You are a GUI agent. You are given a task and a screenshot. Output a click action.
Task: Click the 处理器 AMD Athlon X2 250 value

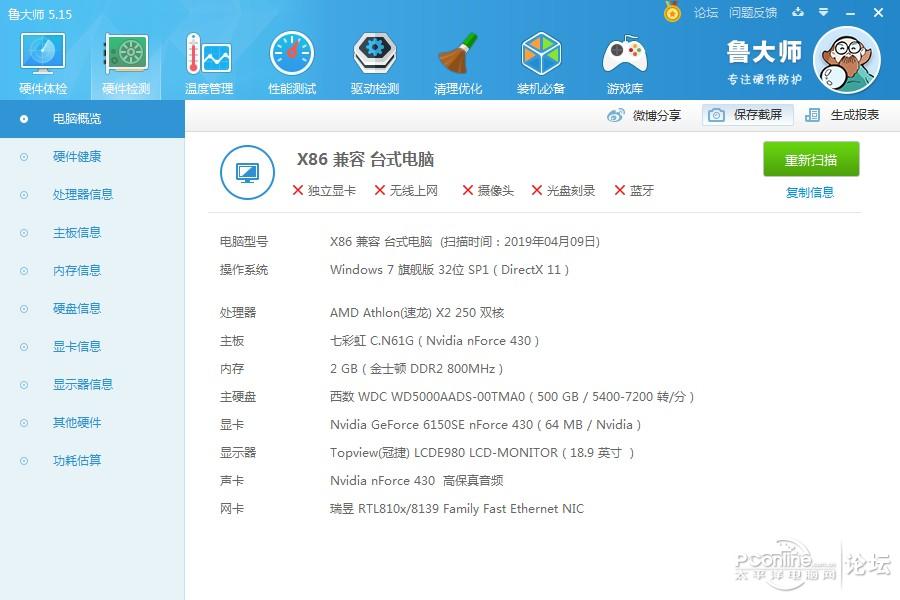(x=417, y=312)
